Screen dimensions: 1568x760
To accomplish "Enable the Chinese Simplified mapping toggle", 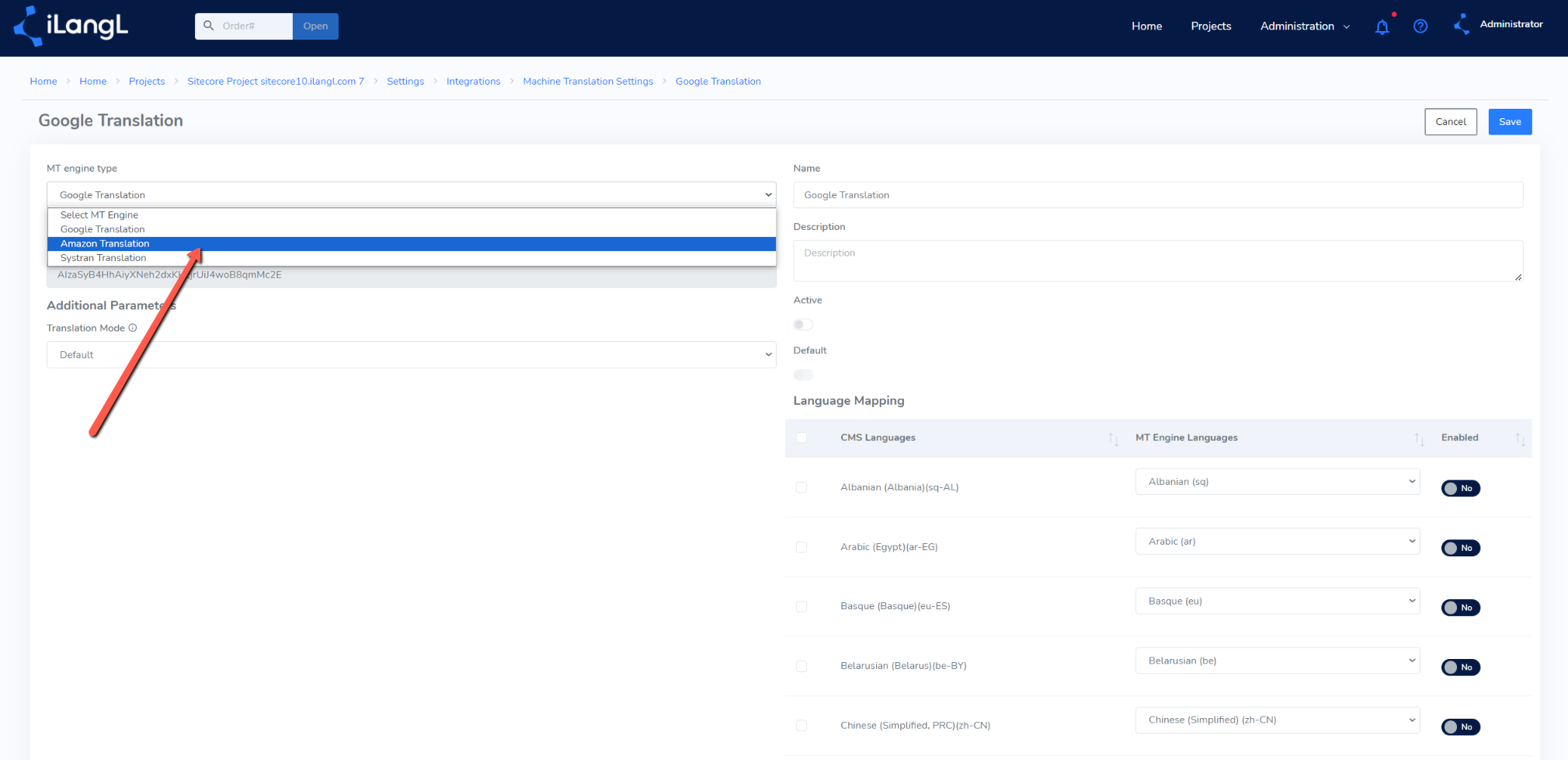I will pos(1461,727).
